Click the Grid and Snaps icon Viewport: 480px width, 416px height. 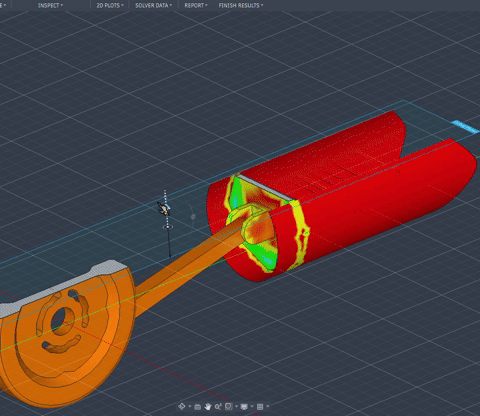[x=260, y=407]
